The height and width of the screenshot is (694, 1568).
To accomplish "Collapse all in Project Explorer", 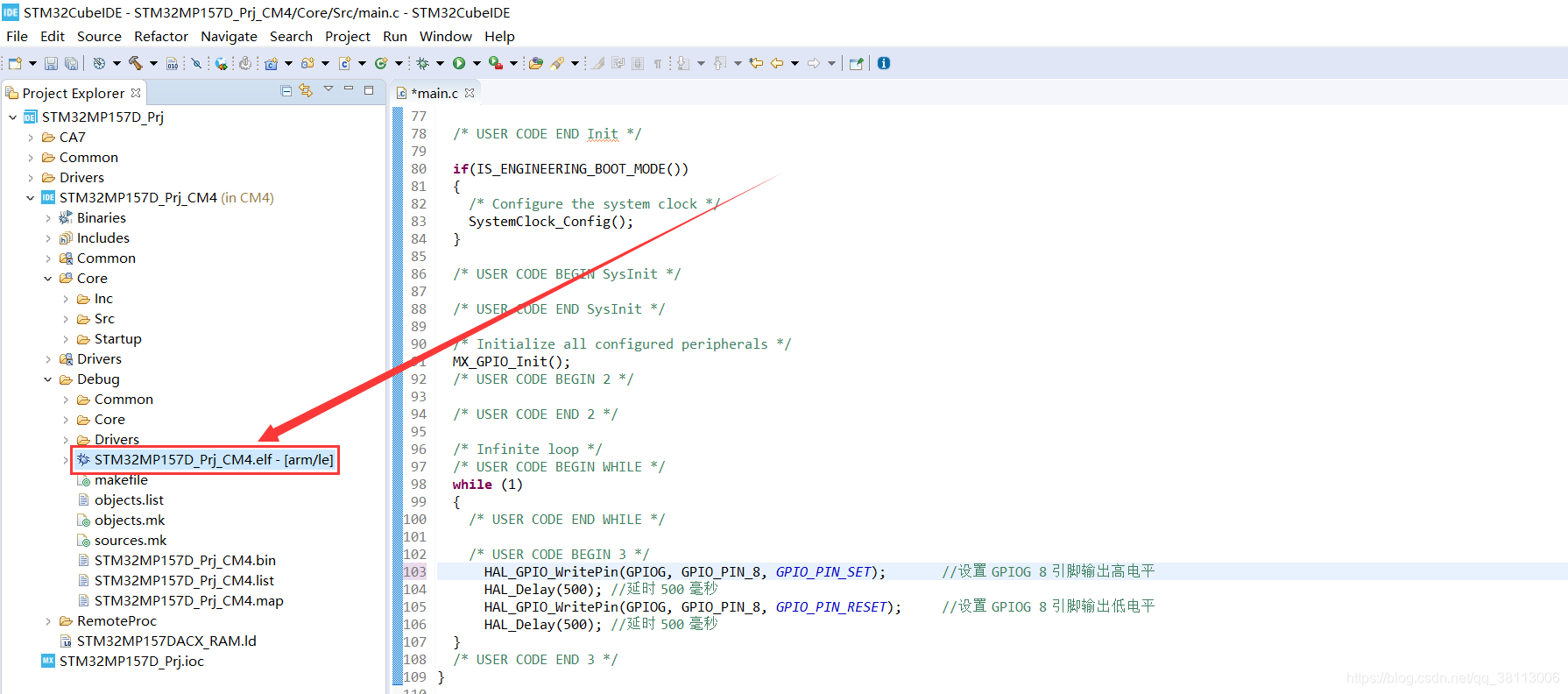I will (286, 90).
